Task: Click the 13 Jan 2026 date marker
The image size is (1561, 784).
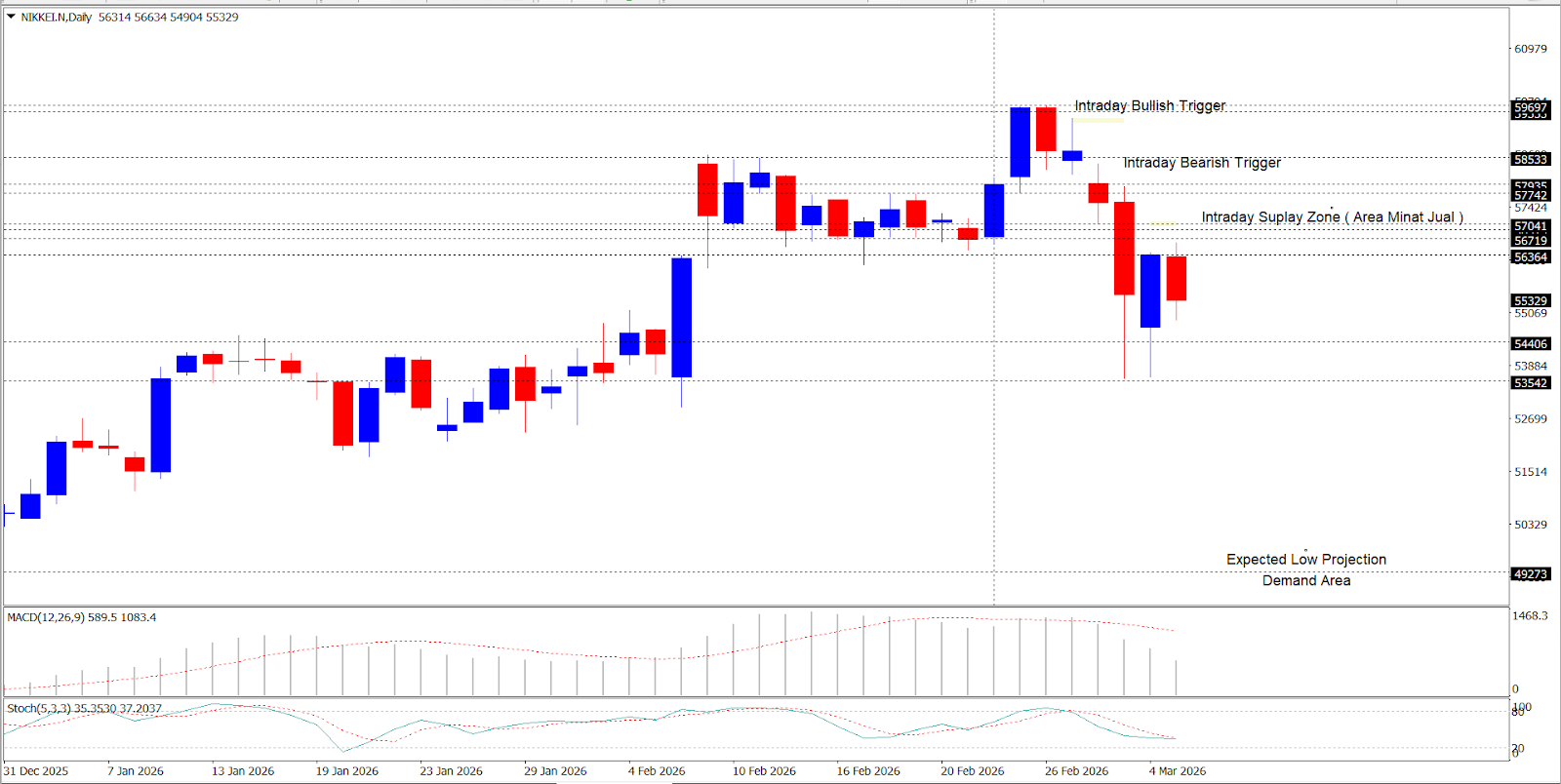Action: point(243,771)
